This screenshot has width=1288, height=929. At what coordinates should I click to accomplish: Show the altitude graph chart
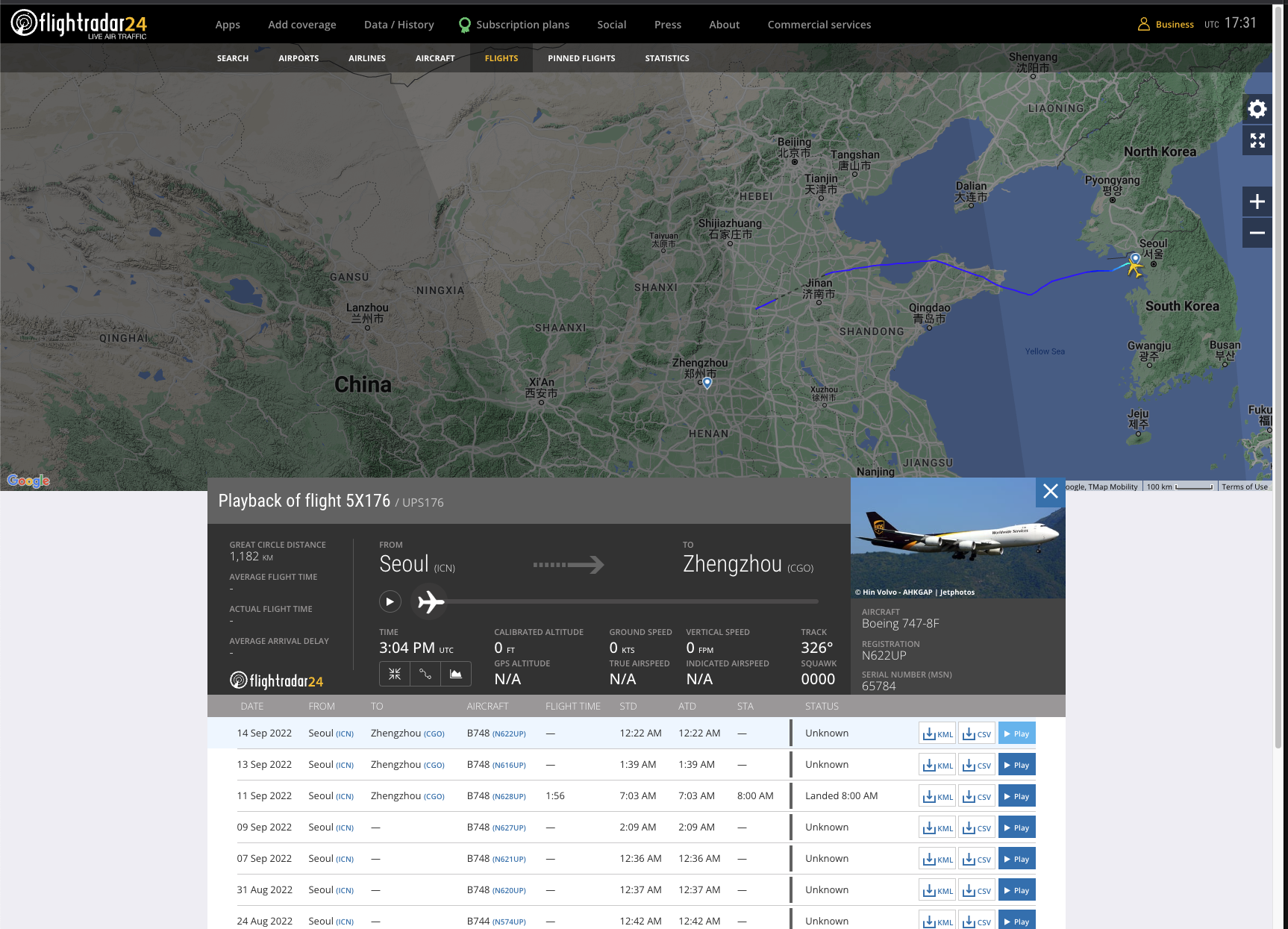point(456,674)
